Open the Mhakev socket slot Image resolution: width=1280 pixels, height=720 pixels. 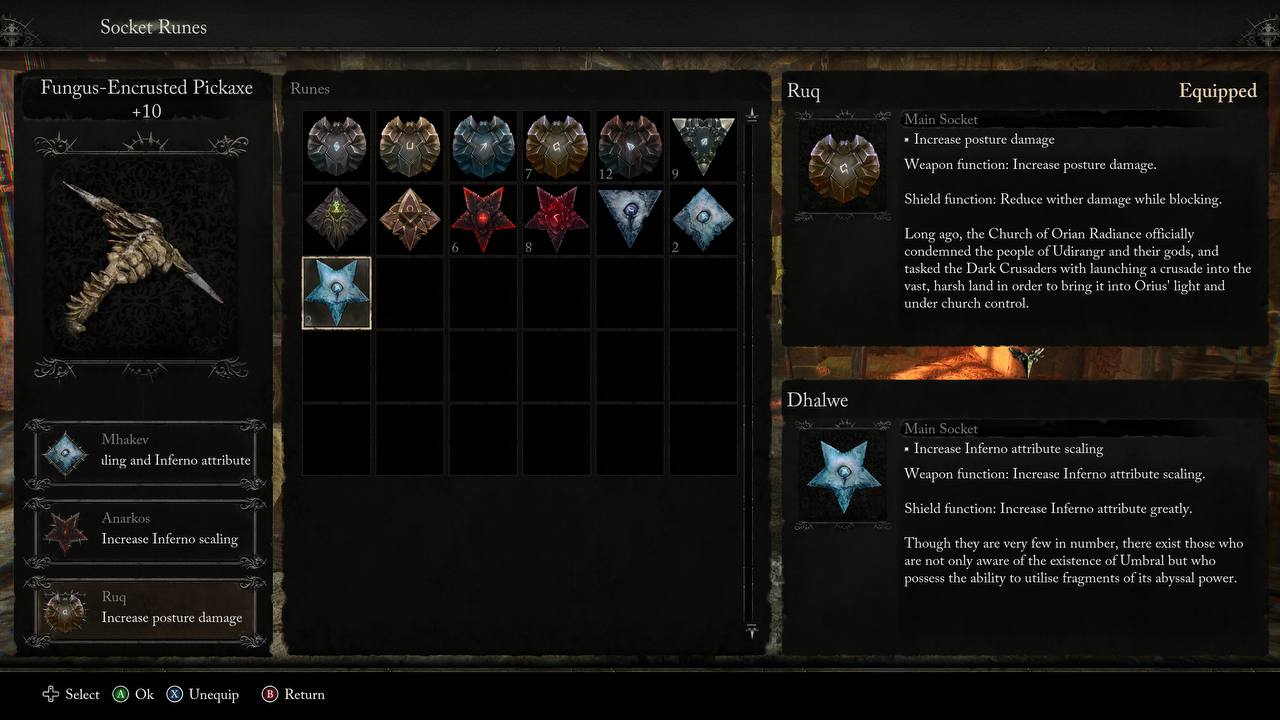[x=146, y=454]
